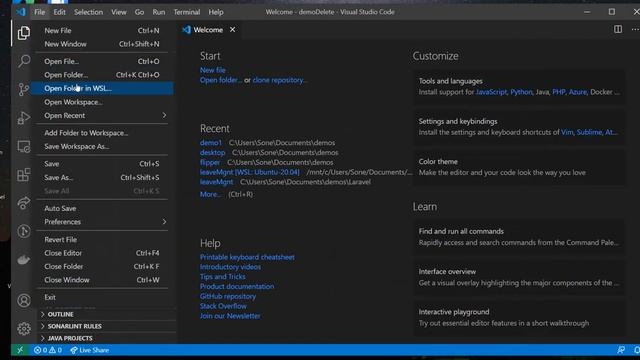Open the Live Share activity bar icon
640x360 pixels.
pos(24,203)
